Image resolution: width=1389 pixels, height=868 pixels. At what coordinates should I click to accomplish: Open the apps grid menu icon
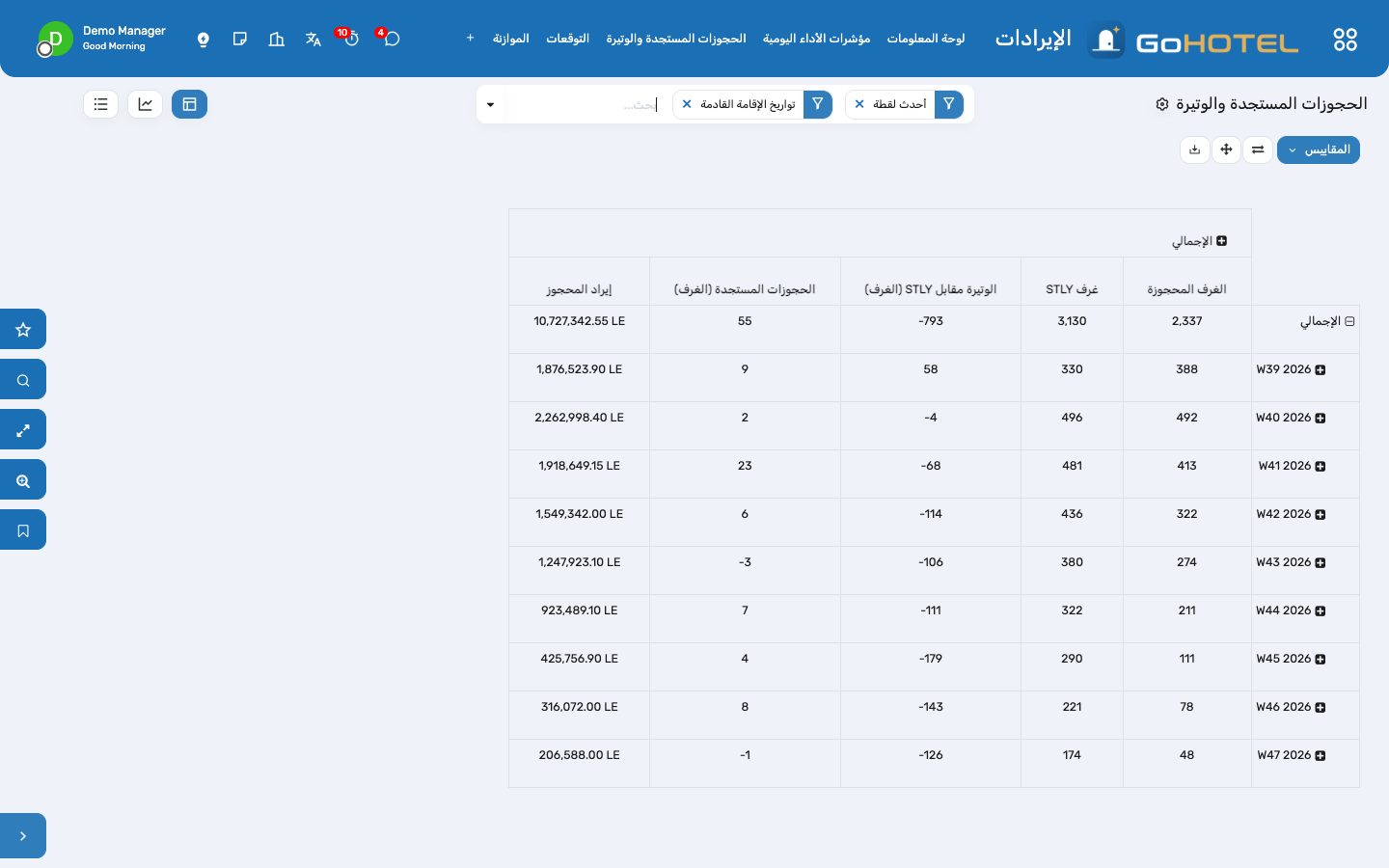tap(1345, 40)
